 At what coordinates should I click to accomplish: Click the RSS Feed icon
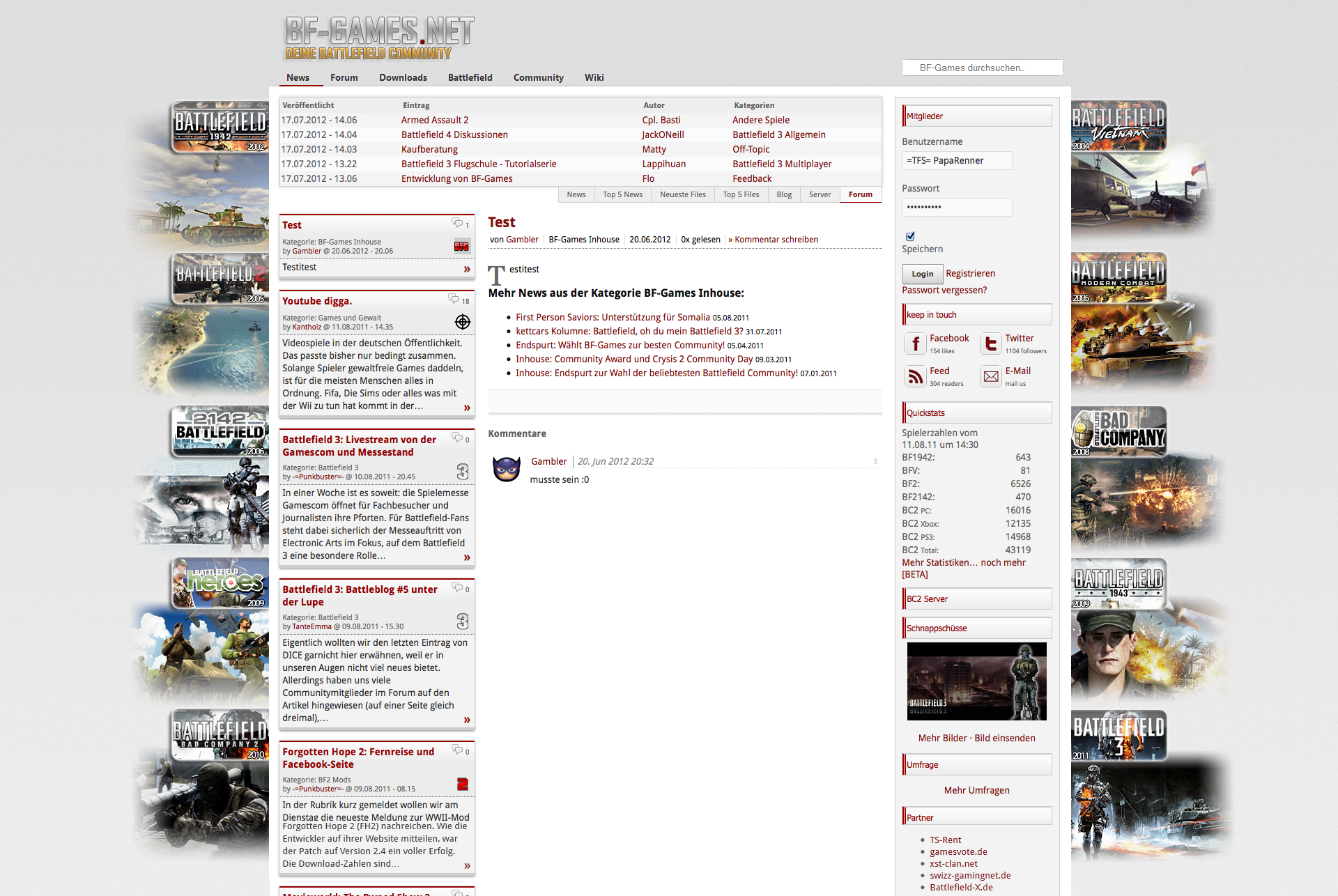pos(915,376)
